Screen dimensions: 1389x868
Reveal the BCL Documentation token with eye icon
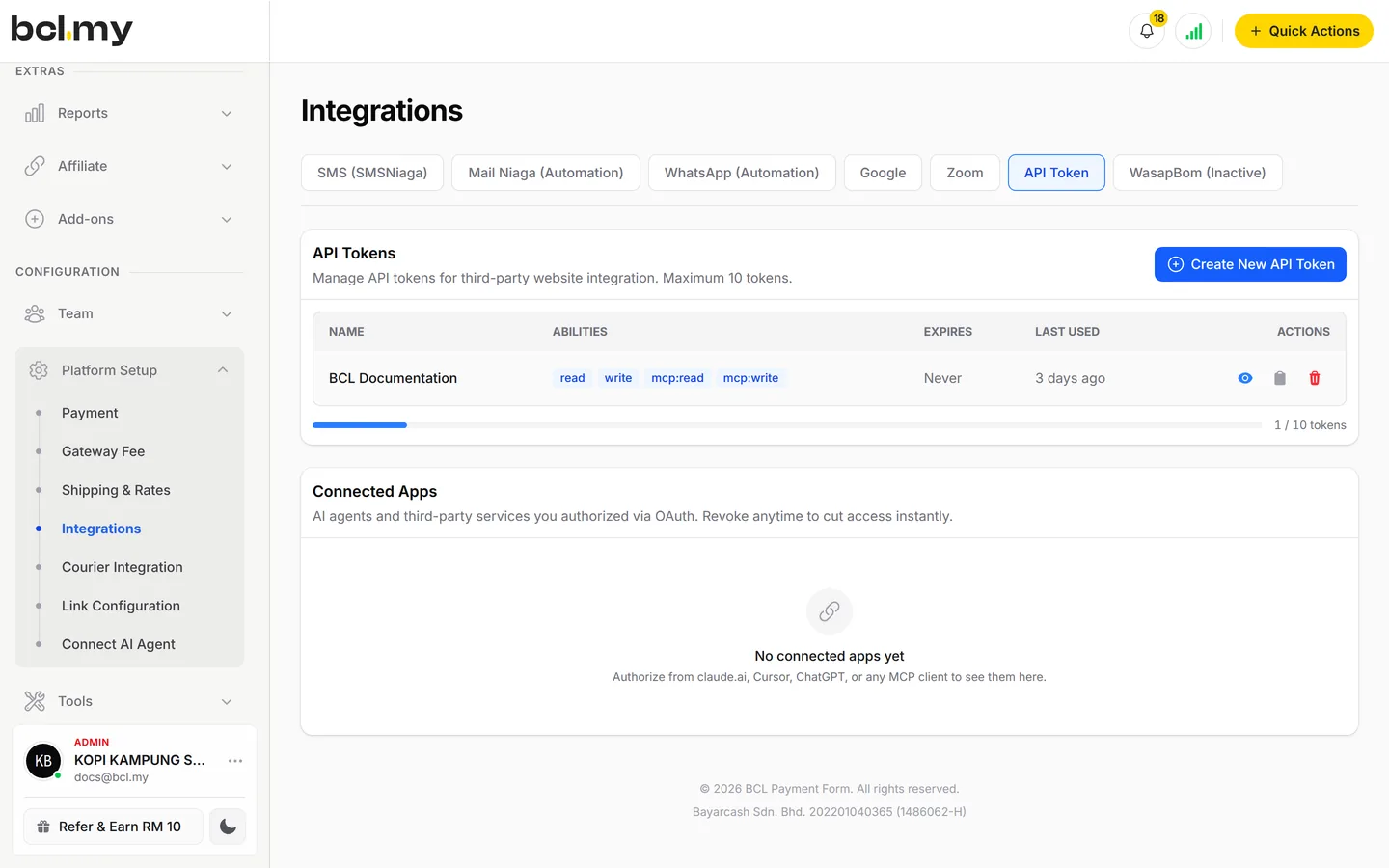(1245, 378)
